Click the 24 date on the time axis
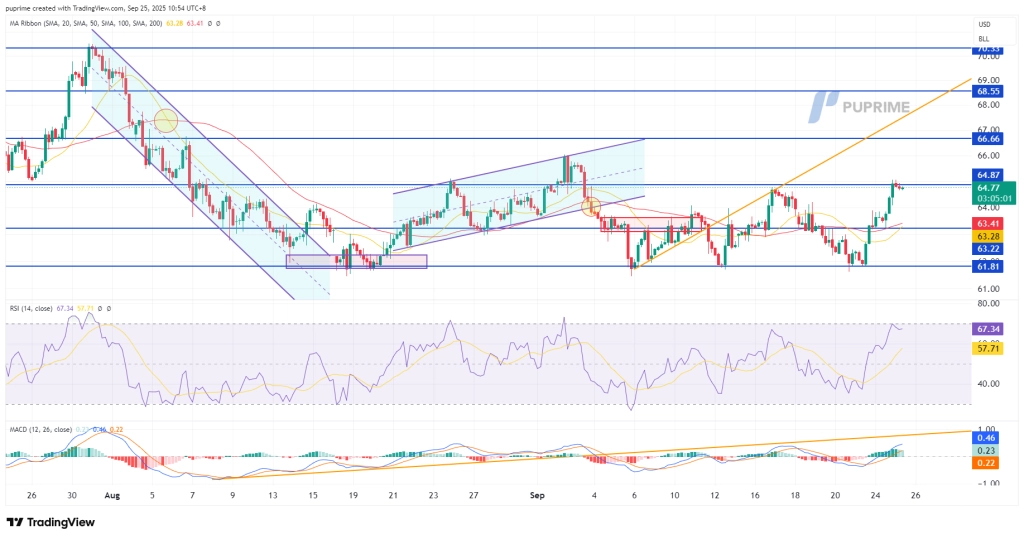Screen dimensions: 1024x539 [875, 496]
